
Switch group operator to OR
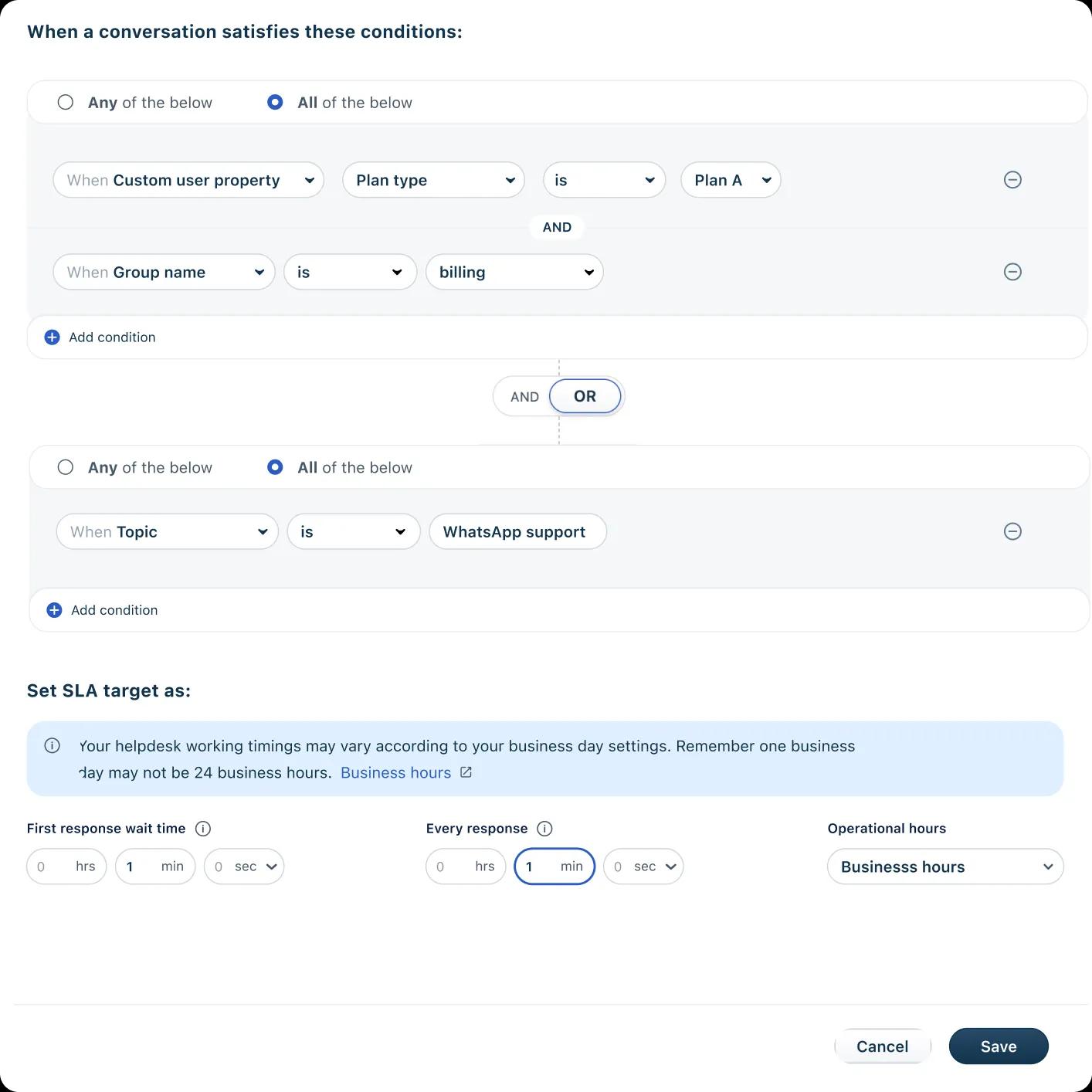tap(585, 396)
